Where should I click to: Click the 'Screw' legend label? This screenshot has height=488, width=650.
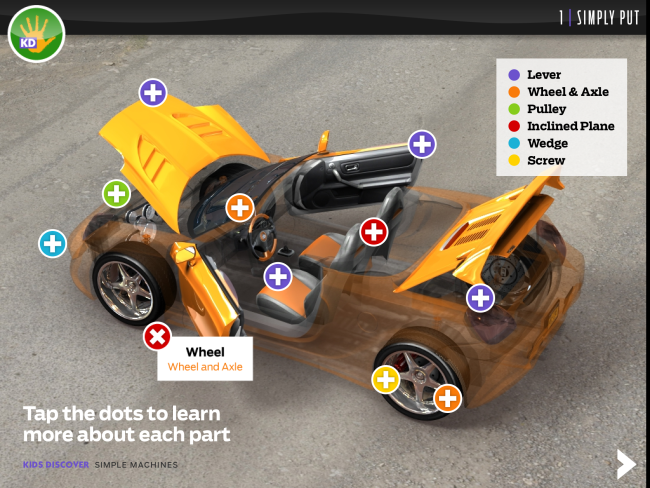[x=546, y=160]
